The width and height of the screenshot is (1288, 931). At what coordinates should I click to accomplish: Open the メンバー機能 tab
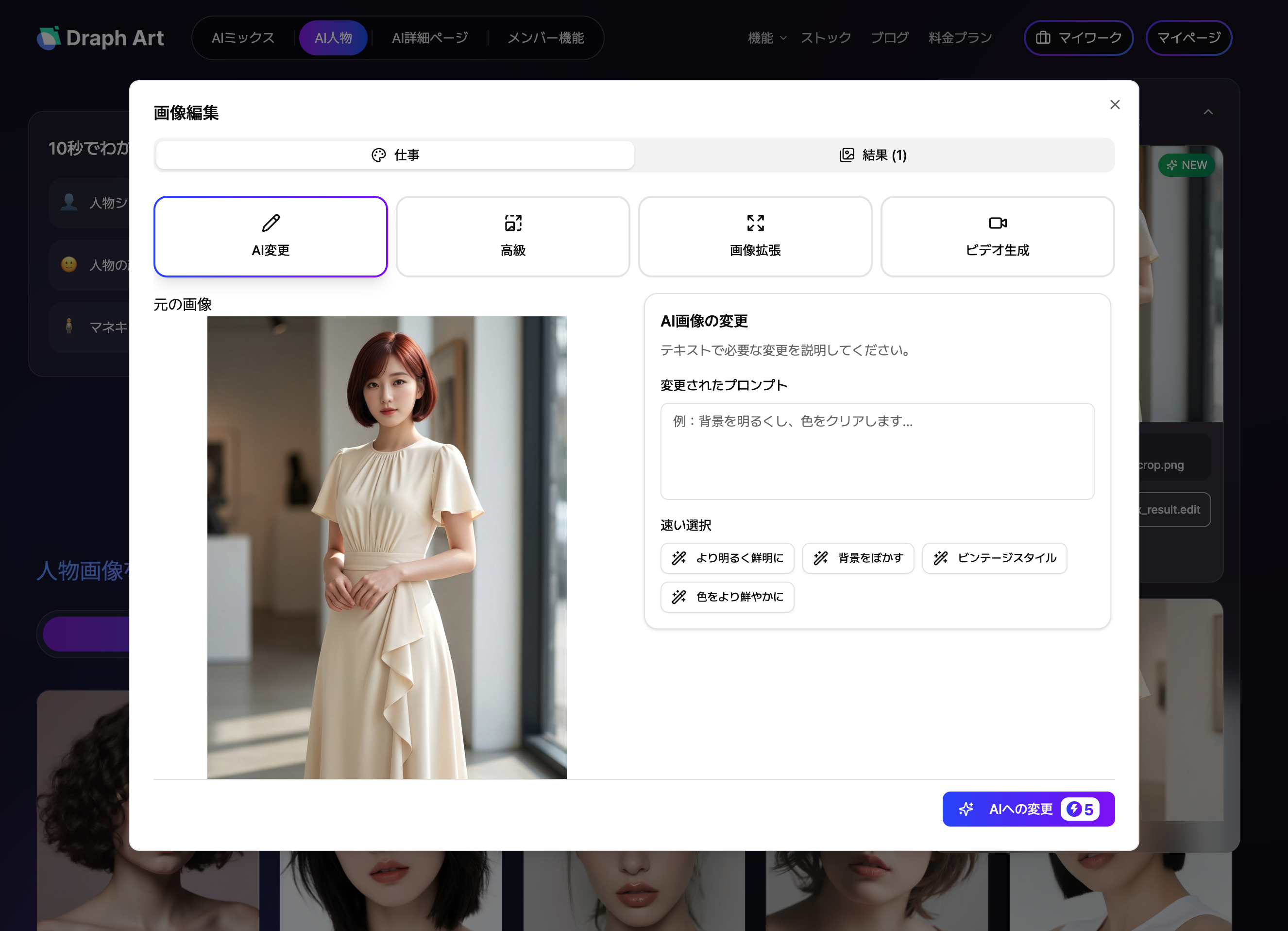546,38
